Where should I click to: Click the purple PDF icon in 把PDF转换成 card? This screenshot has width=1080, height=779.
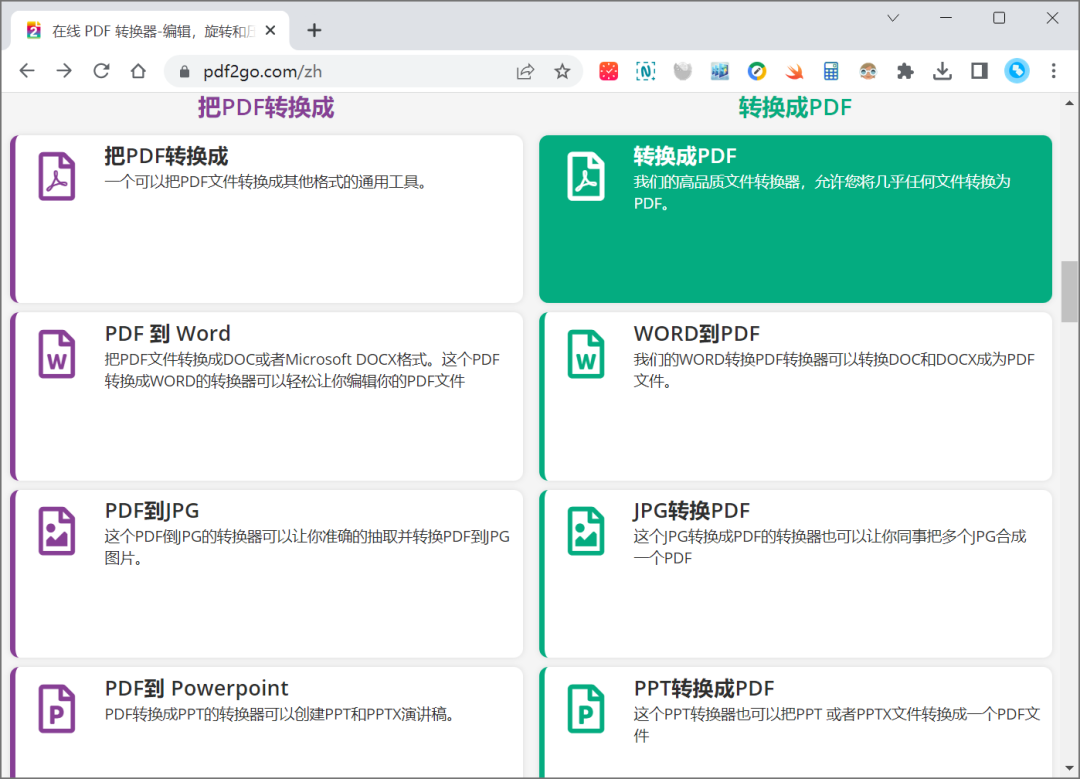pos(56,176)
